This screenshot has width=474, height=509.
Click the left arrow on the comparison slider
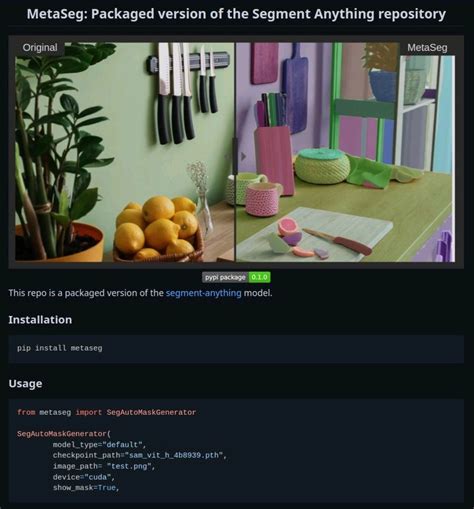[228, 156]
